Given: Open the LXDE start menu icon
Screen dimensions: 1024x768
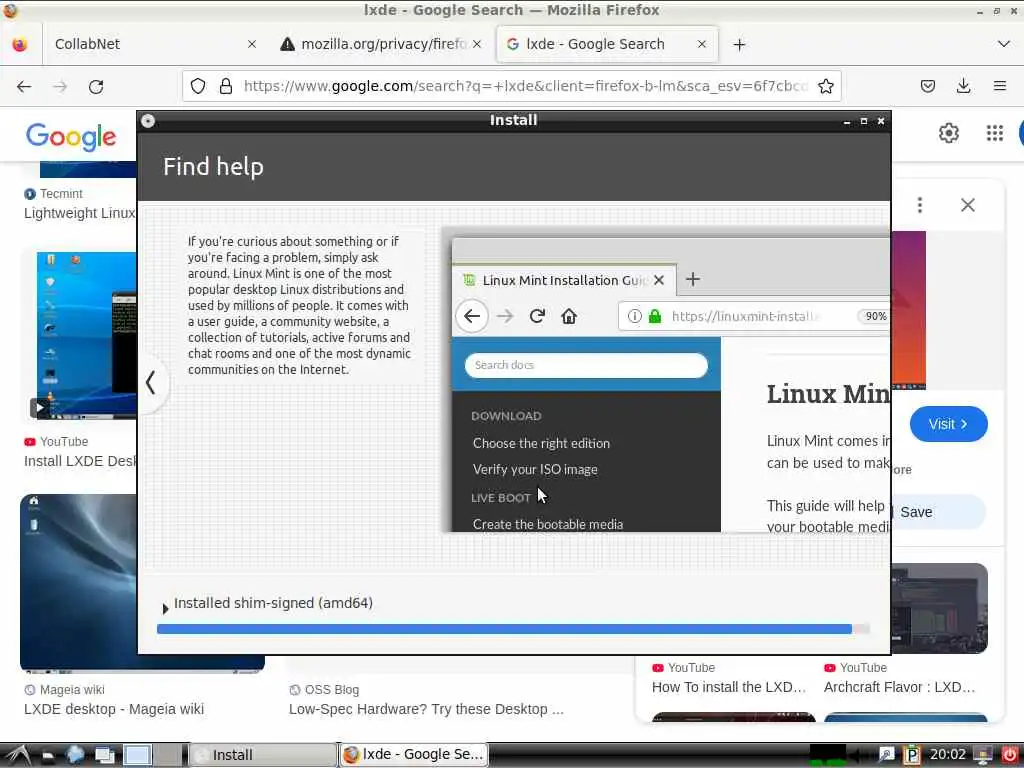Looking at the screenshot, I should [x=17, y=755].
